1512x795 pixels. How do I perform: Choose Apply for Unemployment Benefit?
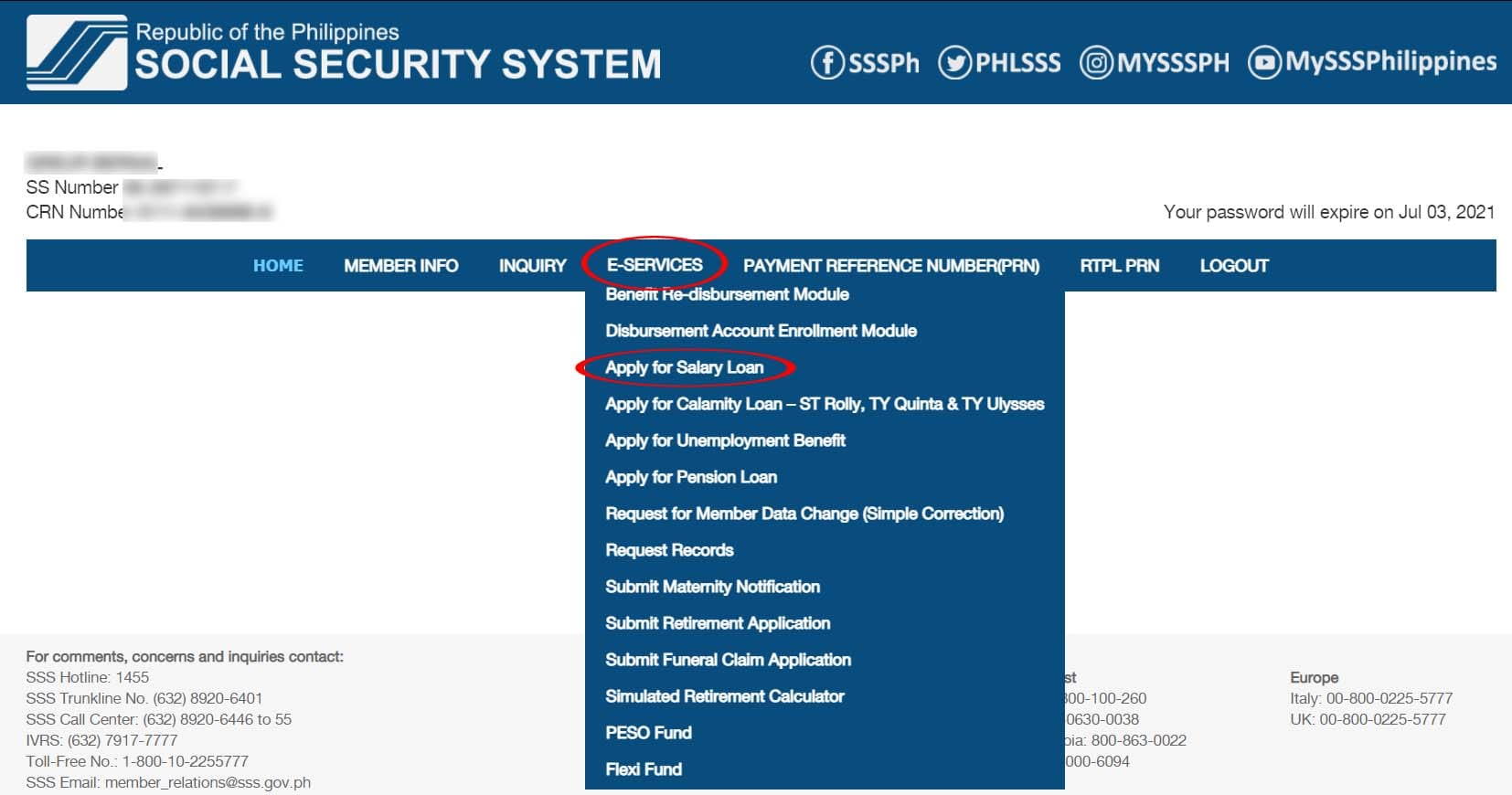tap(726, 440)
